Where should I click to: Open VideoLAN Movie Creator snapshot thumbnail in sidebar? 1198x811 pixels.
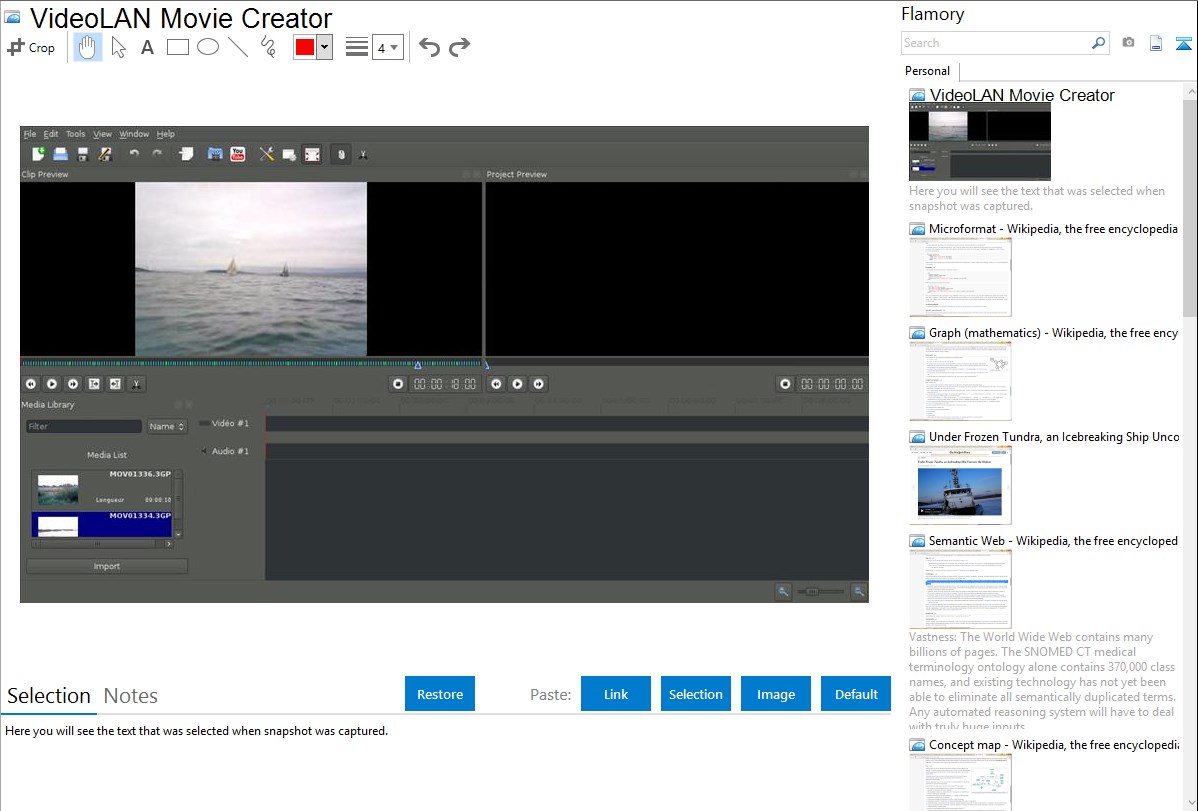click(979, 143)
